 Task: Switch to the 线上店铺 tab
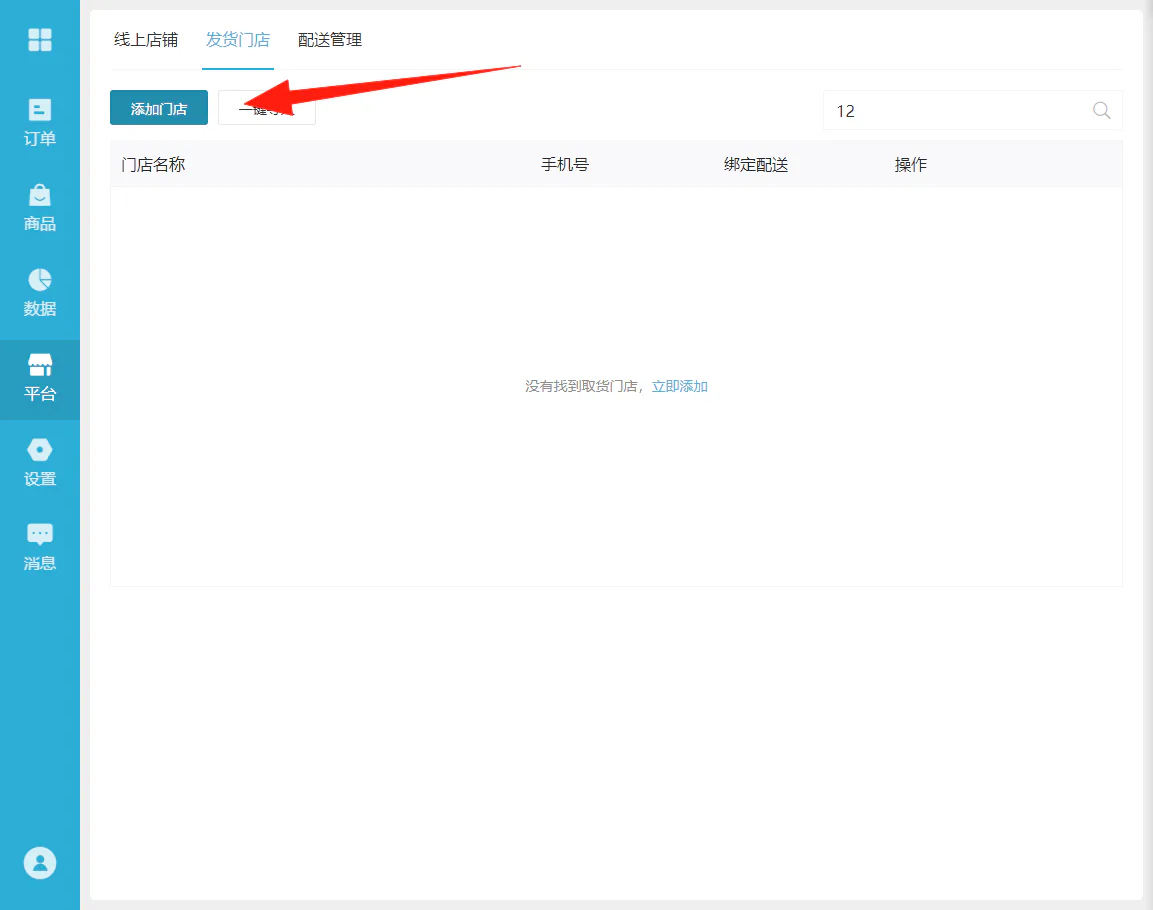coord(146,40)
